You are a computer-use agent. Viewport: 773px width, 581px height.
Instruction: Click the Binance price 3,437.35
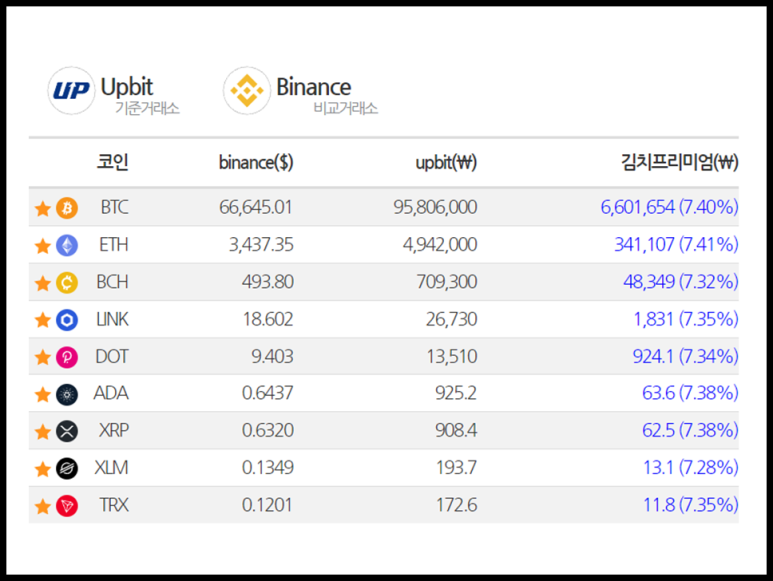(x=261, y=244)
